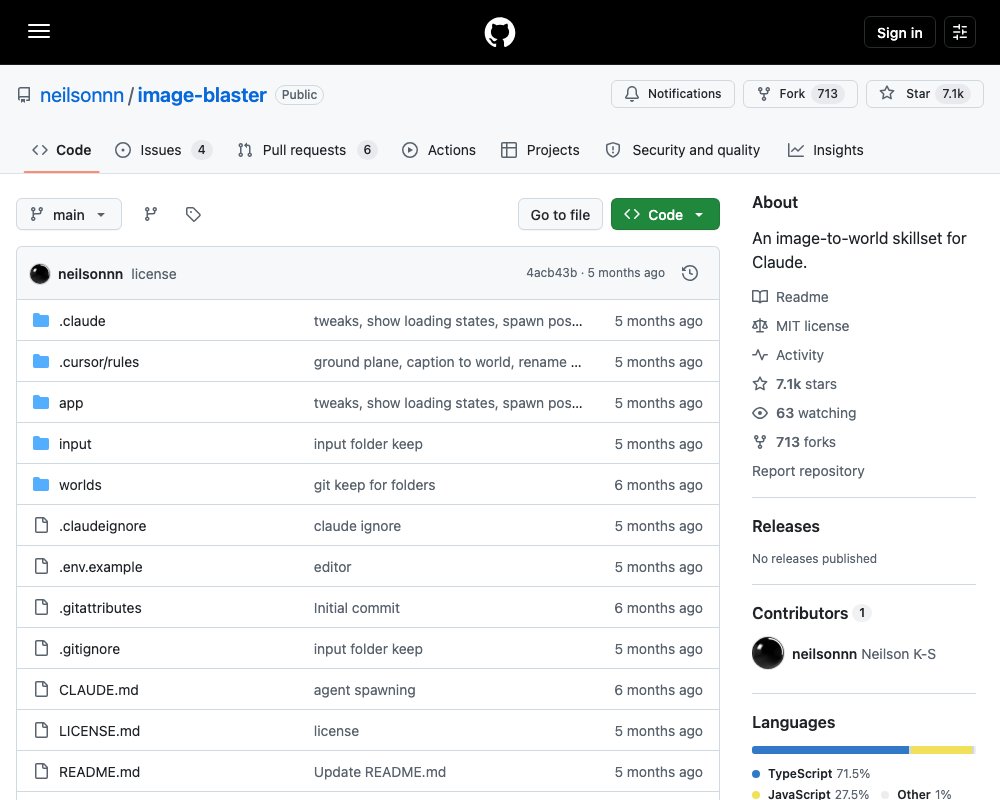The image size is (1000, 800).
Task: Expand the green Code dropdown
Action: coord(665,214)
